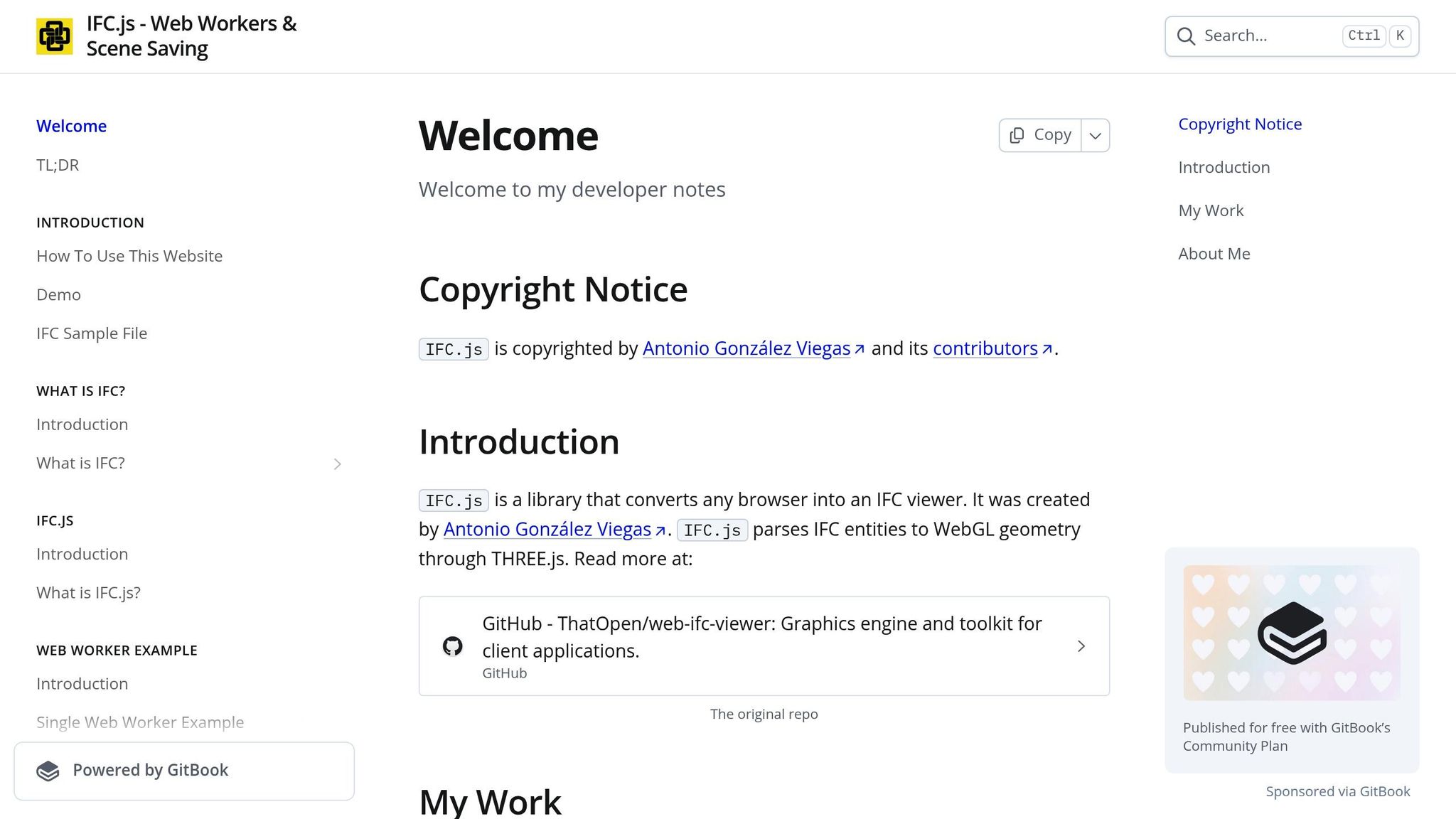Expand the 'What is IFC?' sidebar chevron
The width and height of the screenshot is (1456, 819).
(x=338, y=464)
